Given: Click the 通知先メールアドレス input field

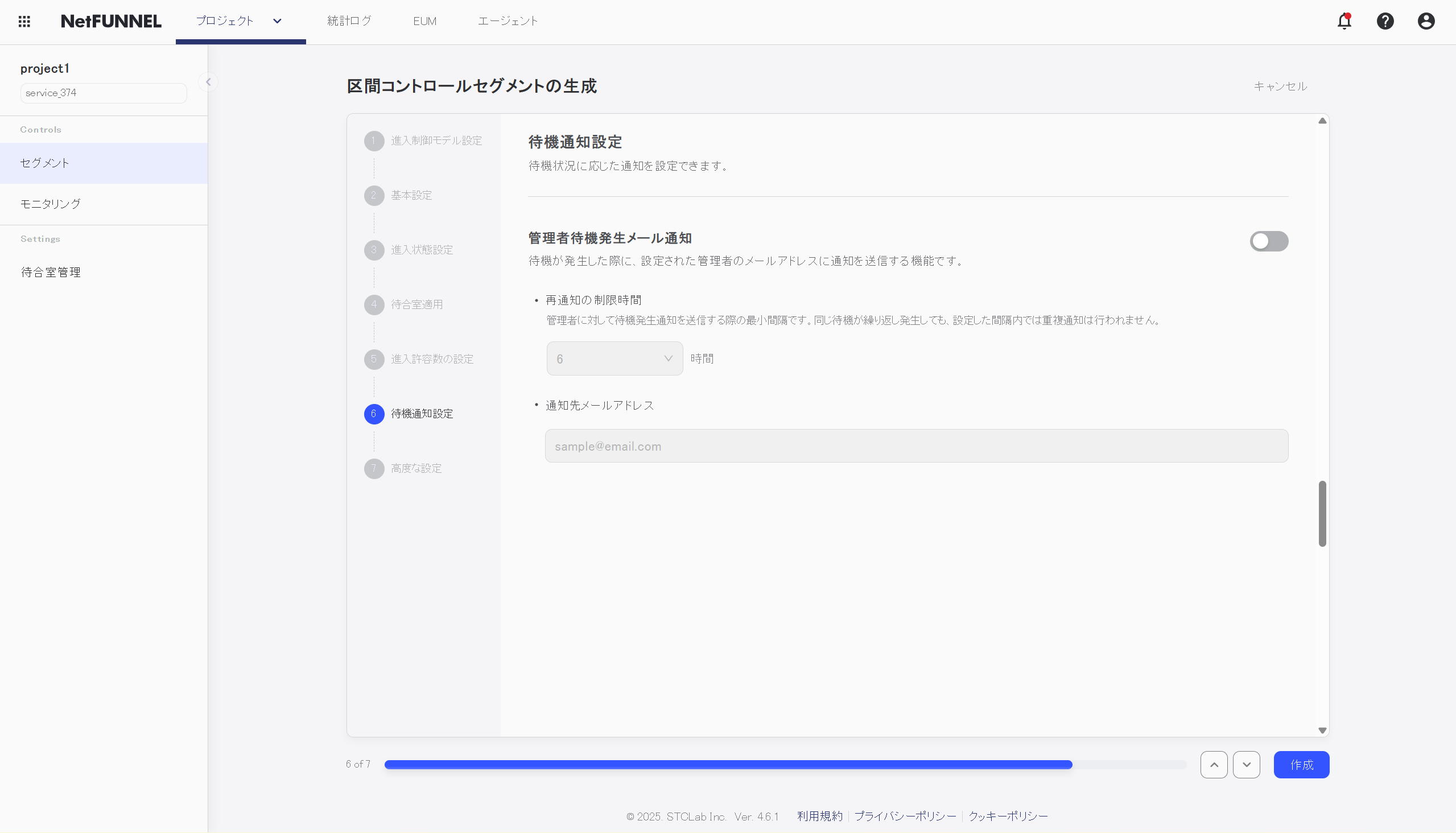Looking at the screenshot, I should pos(915,446).
